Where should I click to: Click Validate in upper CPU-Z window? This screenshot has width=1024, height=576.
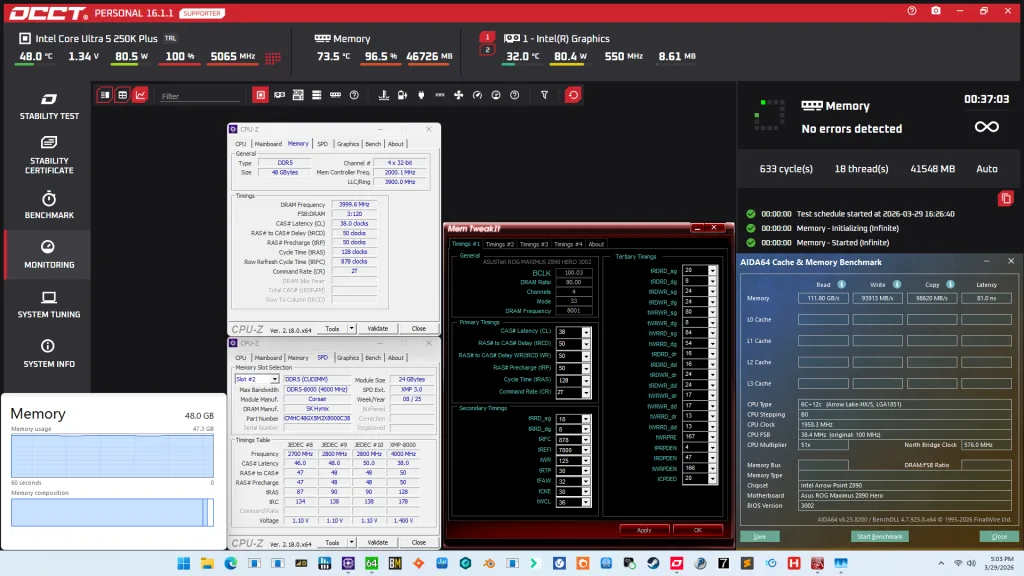(377, 329)
